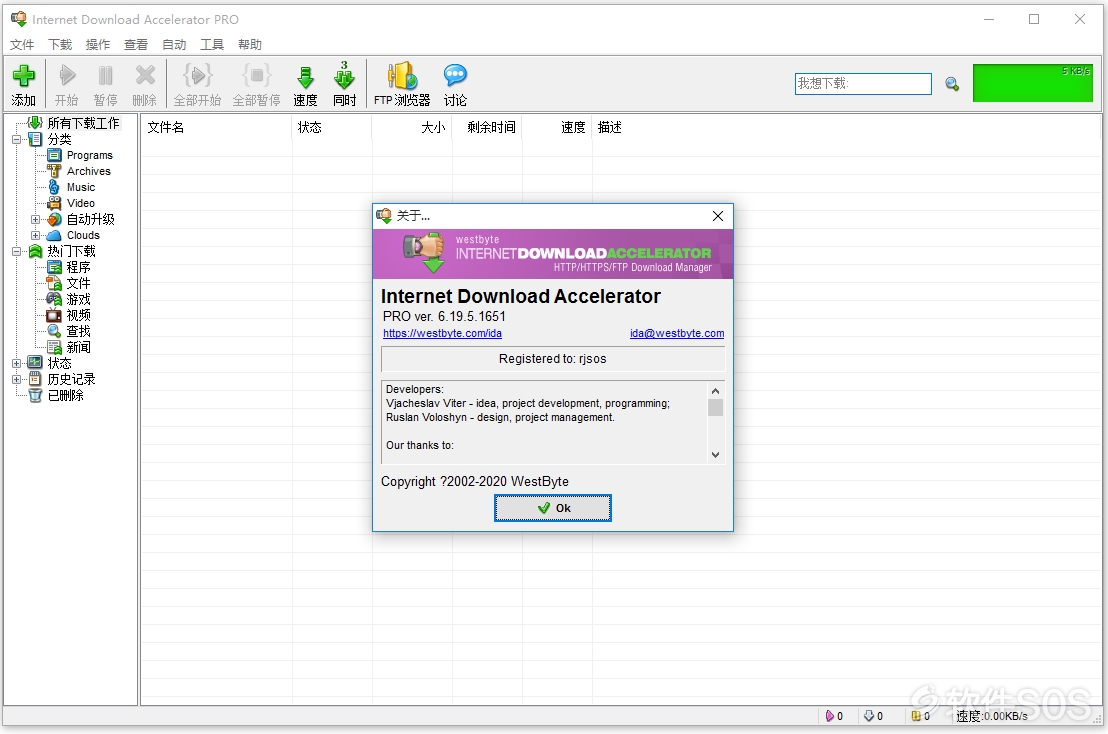Collapse the 分类 tree node

click(16, 139)
